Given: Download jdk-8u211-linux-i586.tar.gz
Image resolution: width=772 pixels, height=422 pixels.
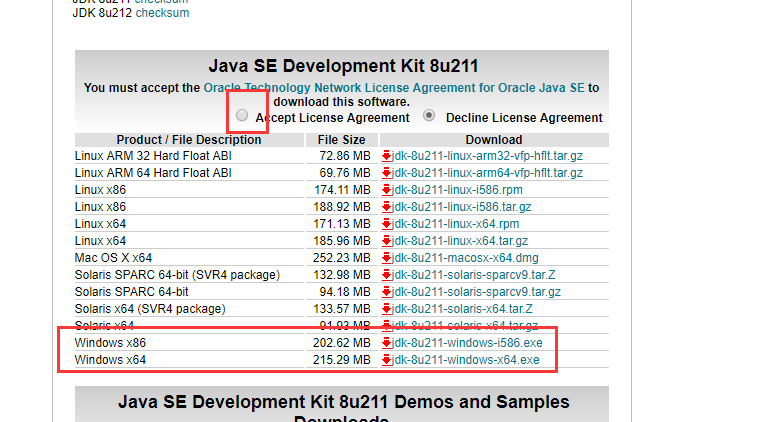Looking at the screenshot, I should tap(461, 207).
